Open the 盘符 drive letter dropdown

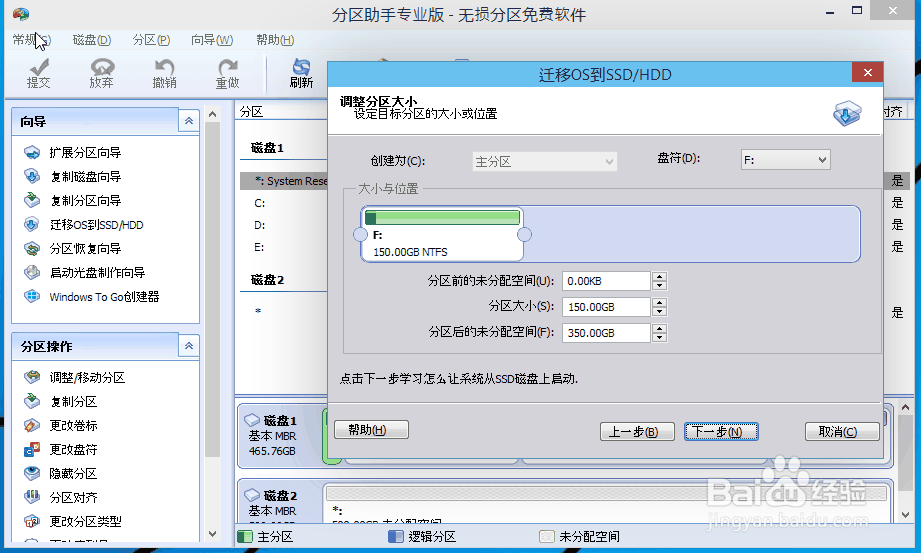(x=785, y=160)
